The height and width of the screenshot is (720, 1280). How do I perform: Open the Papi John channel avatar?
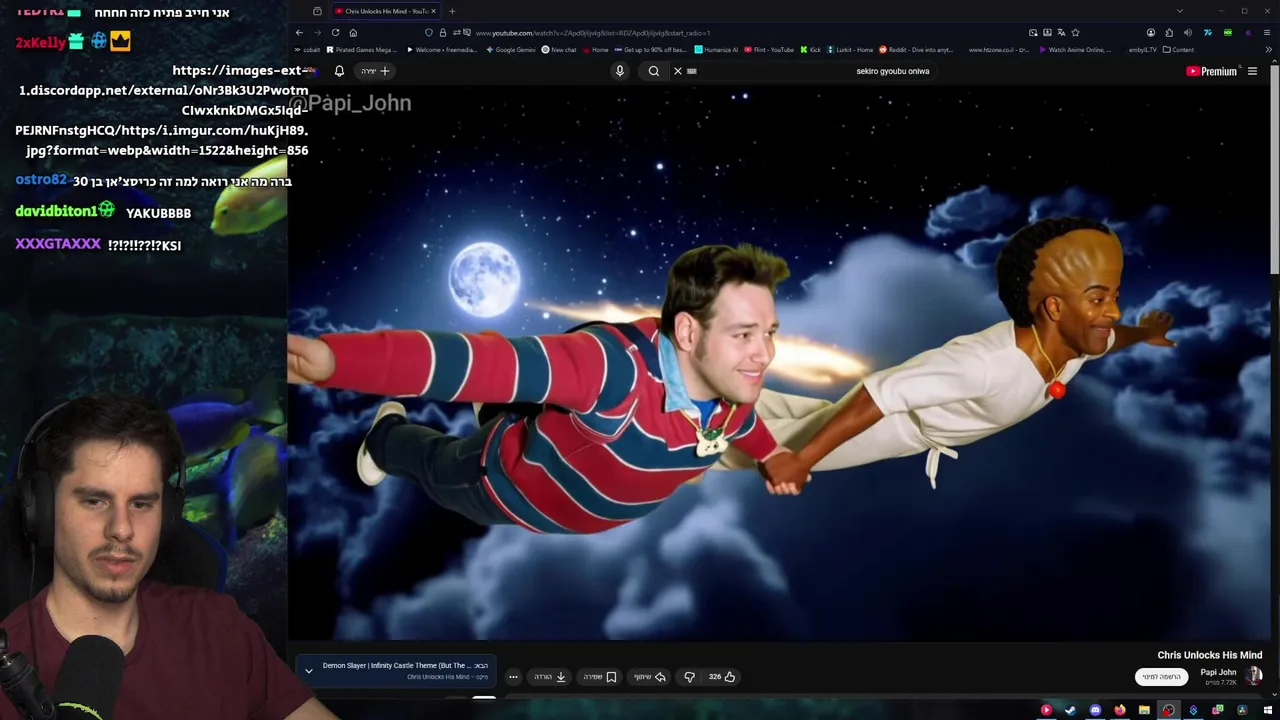pos(1254,677)
